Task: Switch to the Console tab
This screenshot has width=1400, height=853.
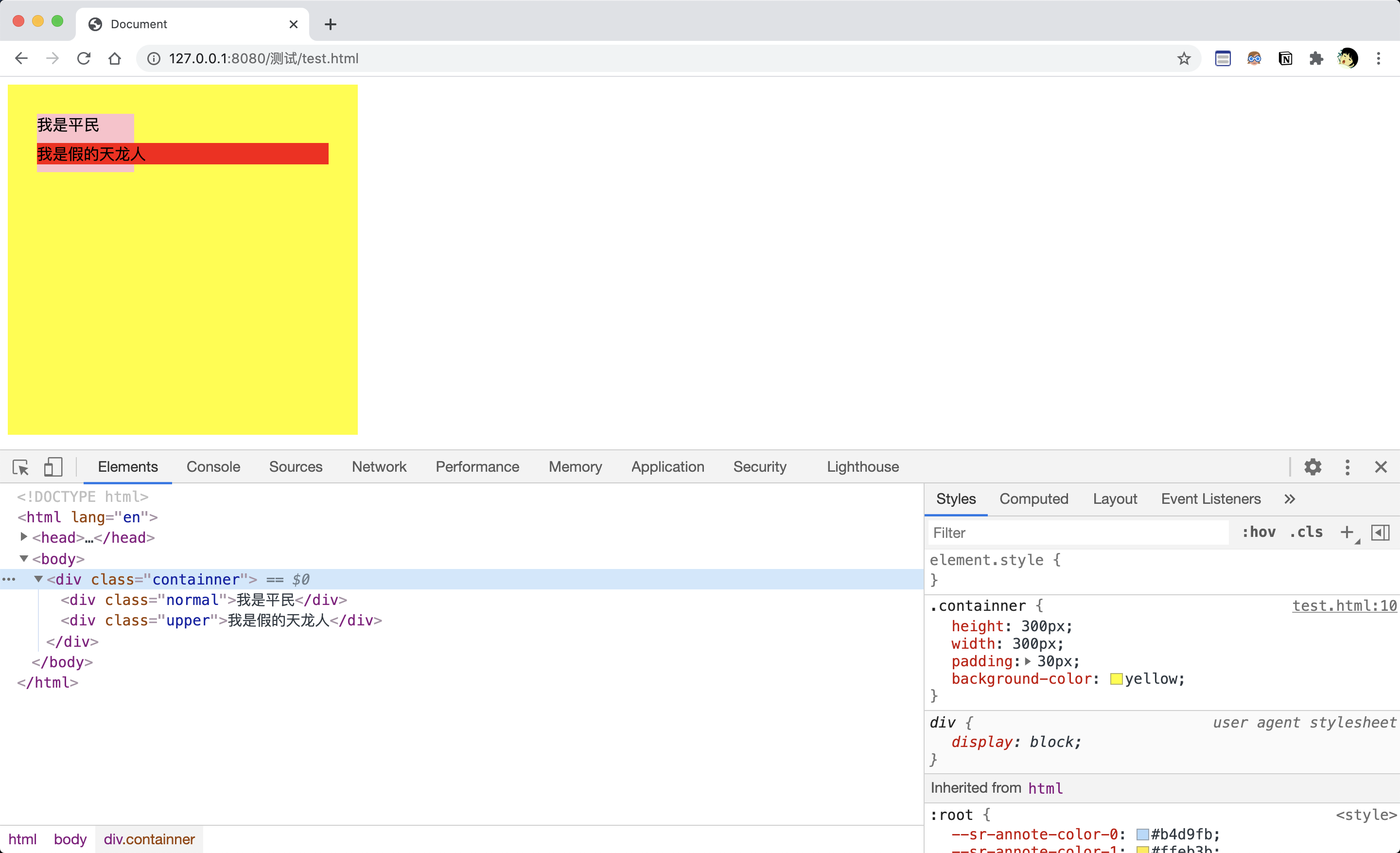Action: pyautogui.click(x=213, y=467)
